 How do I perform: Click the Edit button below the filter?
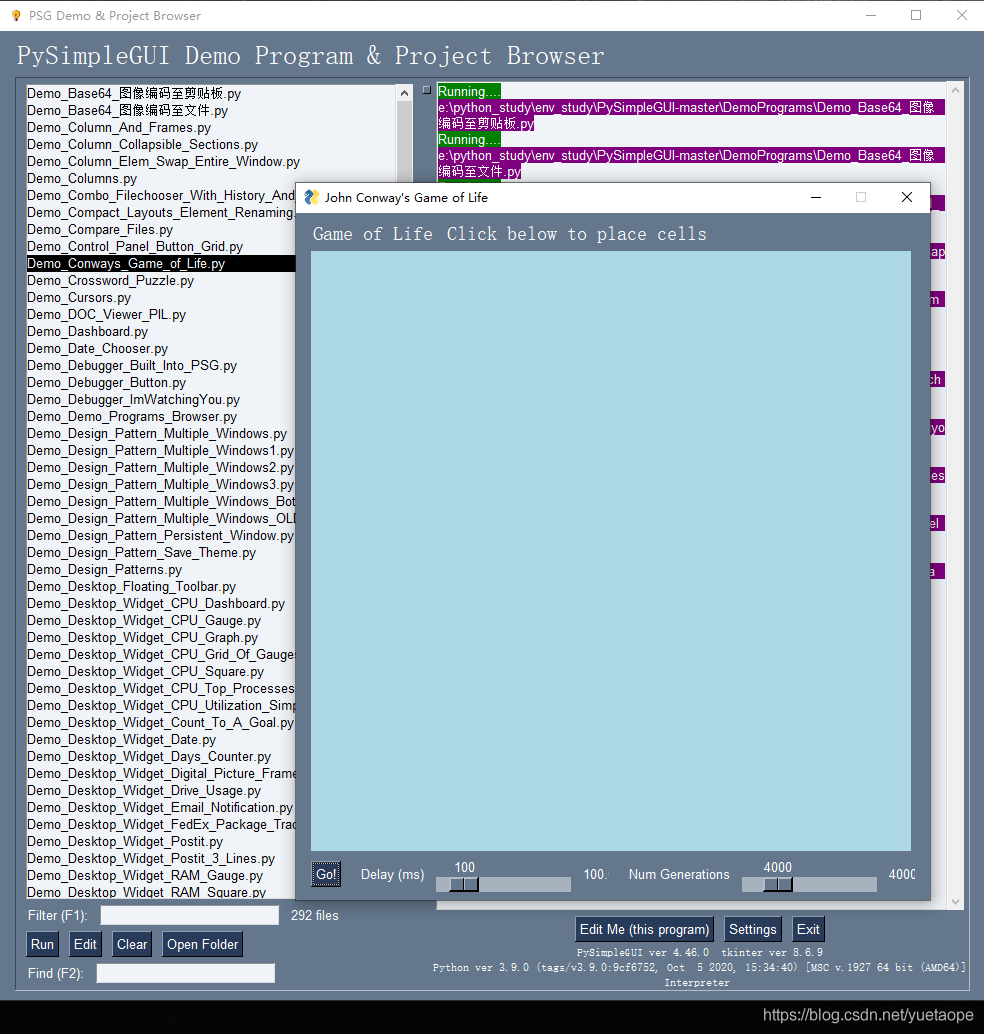pyautogui.click(x=85, y=944)
